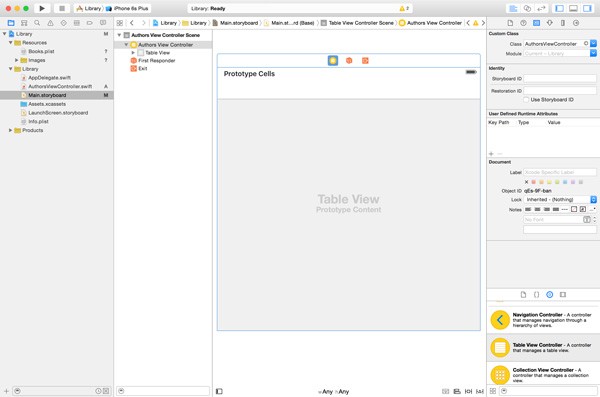Choose the iPhone 6s Plus destination
Viewport: 600px width, 397px height.
(x=128, y=8)
